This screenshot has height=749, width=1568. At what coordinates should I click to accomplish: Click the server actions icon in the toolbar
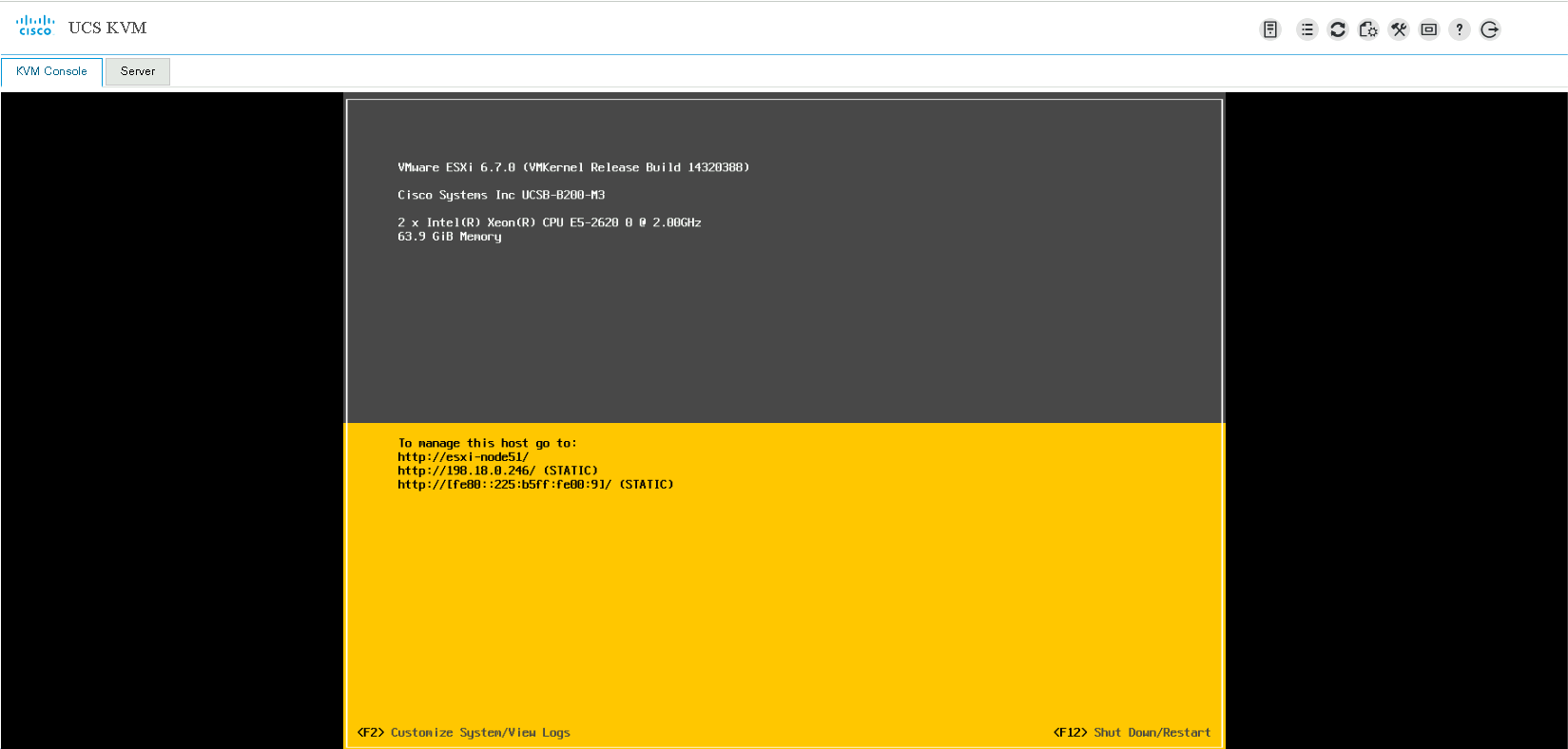pyautogui.click(x=1269, y=29)
